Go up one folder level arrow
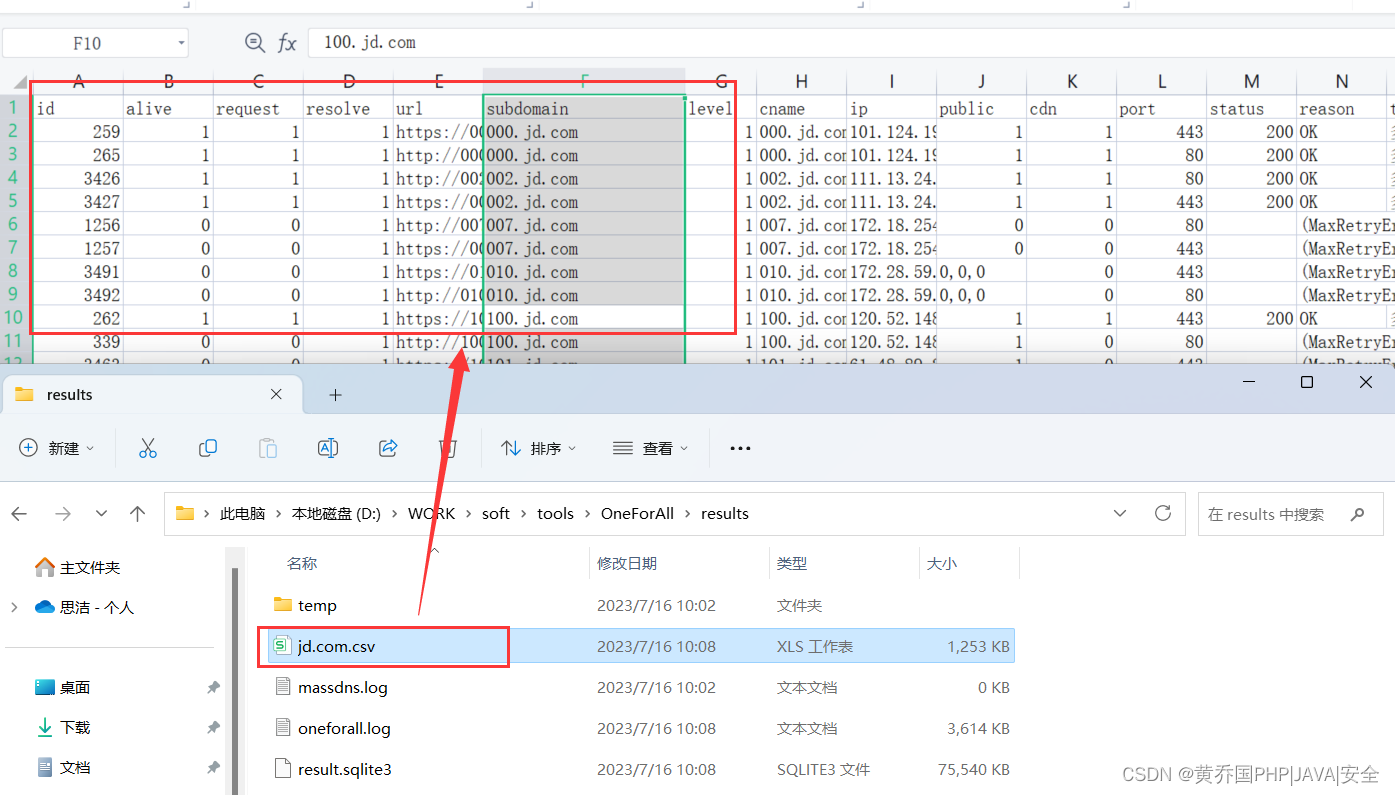Screen dimensions: 1395x795 [x=138, y=513]
